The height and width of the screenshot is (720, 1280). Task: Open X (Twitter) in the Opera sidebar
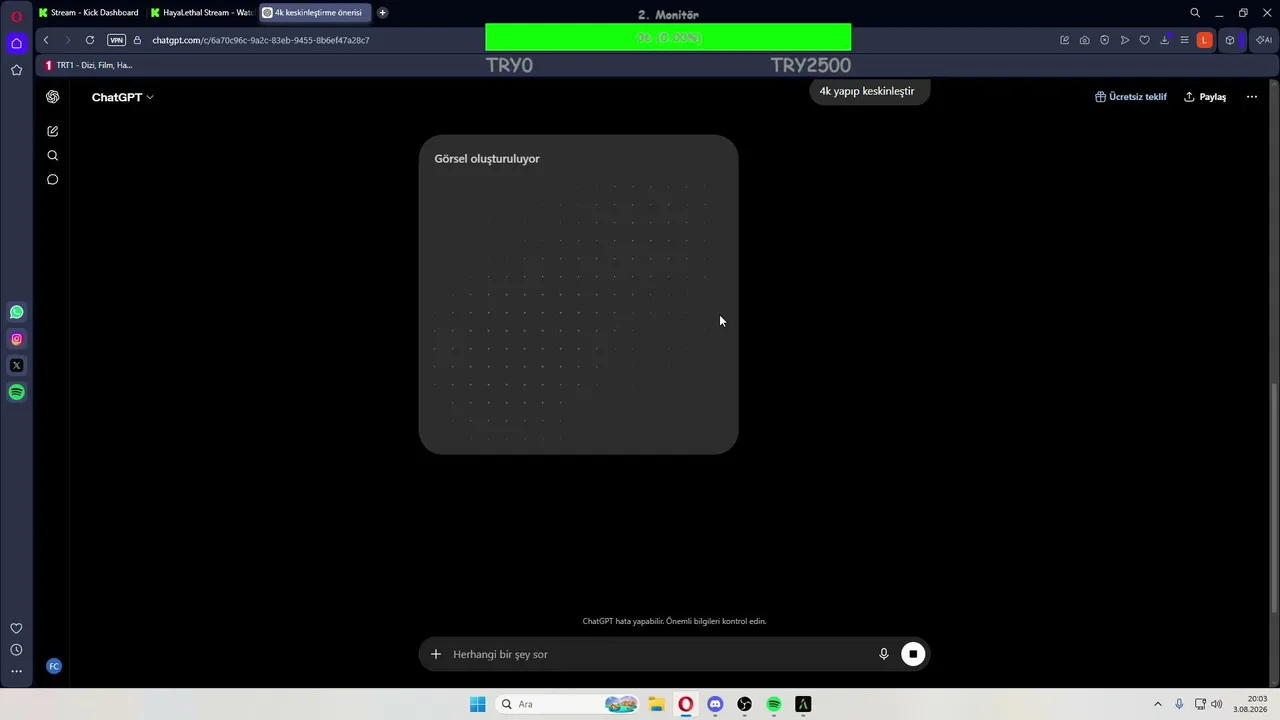(x=16, y=366)
